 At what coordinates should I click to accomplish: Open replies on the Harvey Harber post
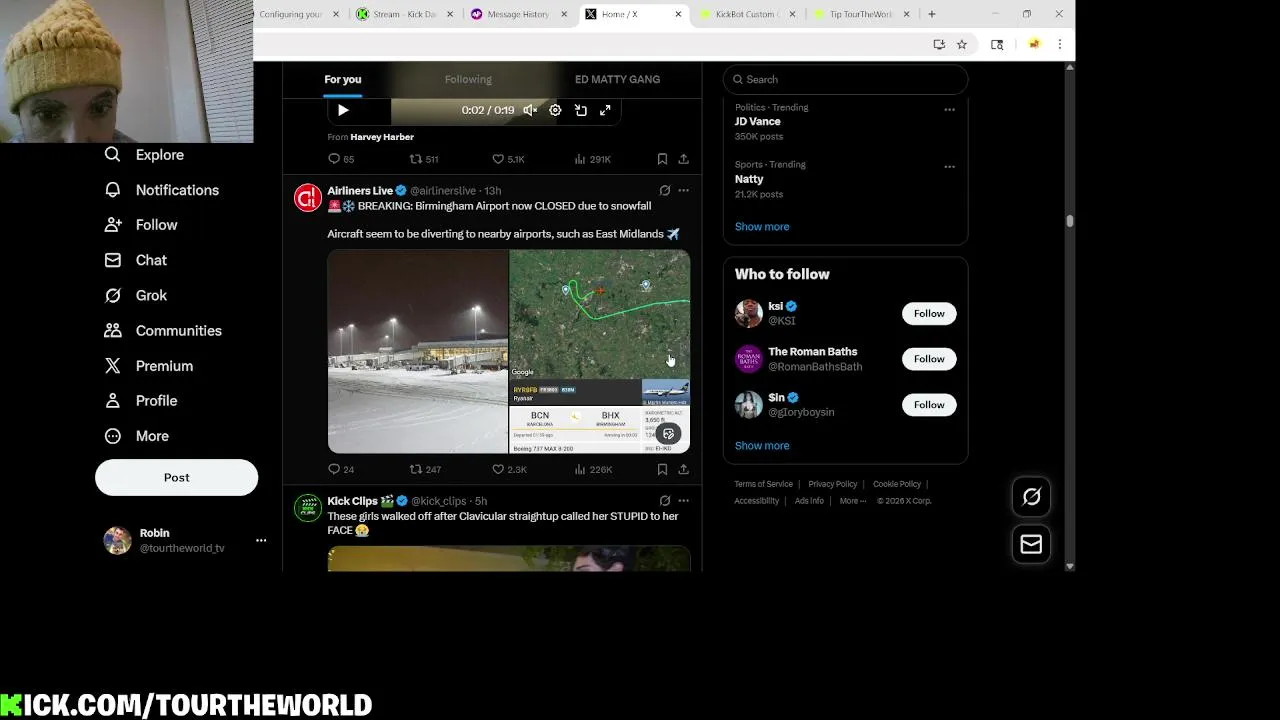tap(341, 159)
